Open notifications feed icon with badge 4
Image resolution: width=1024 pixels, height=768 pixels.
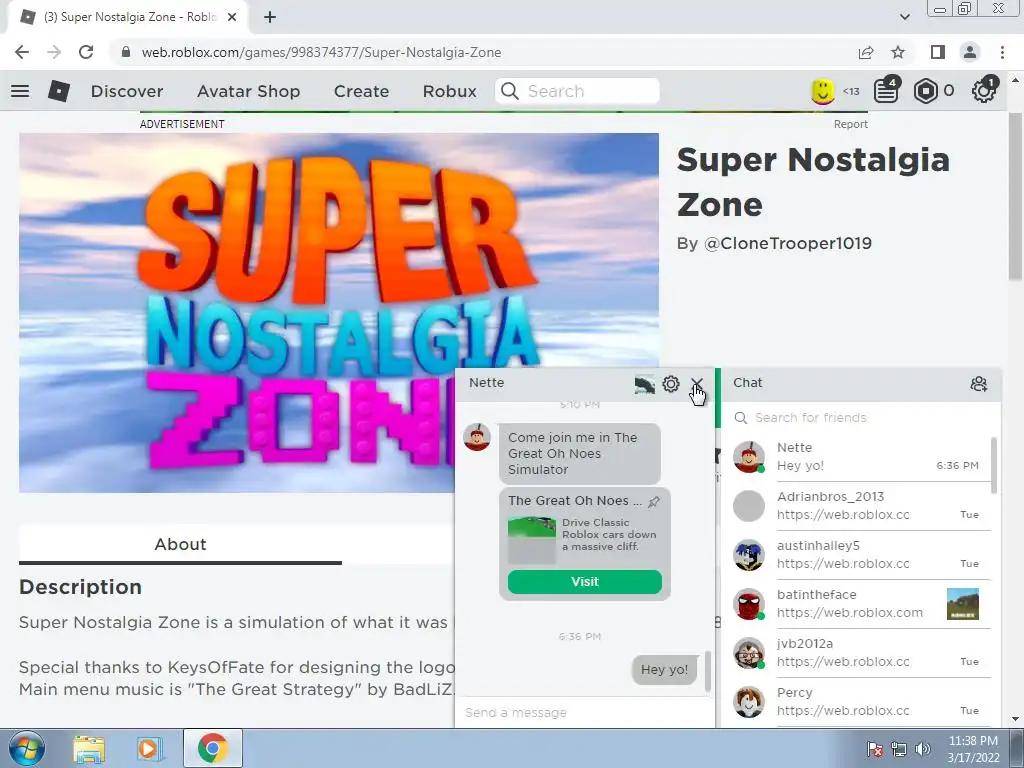[x=886, y=90]
